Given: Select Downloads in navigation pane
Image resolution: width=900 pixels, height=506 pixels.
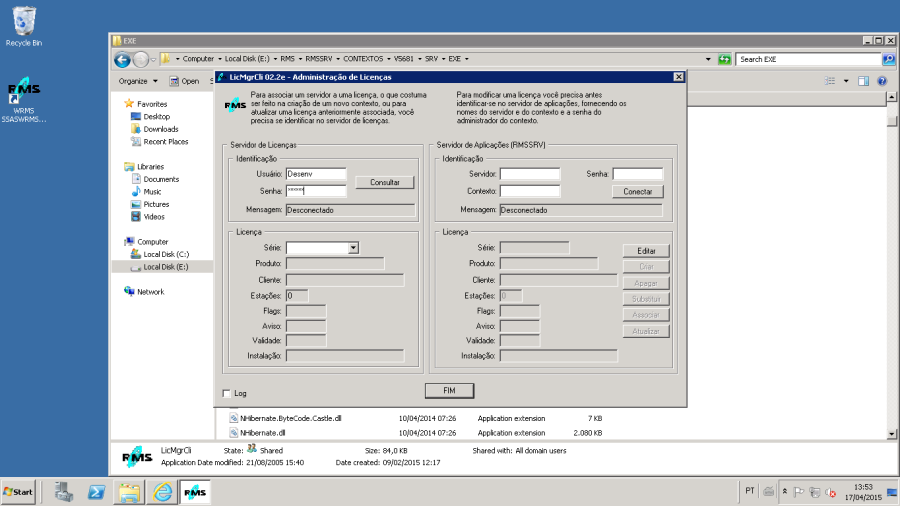Looking at the screenshot, I should [161, 129].
